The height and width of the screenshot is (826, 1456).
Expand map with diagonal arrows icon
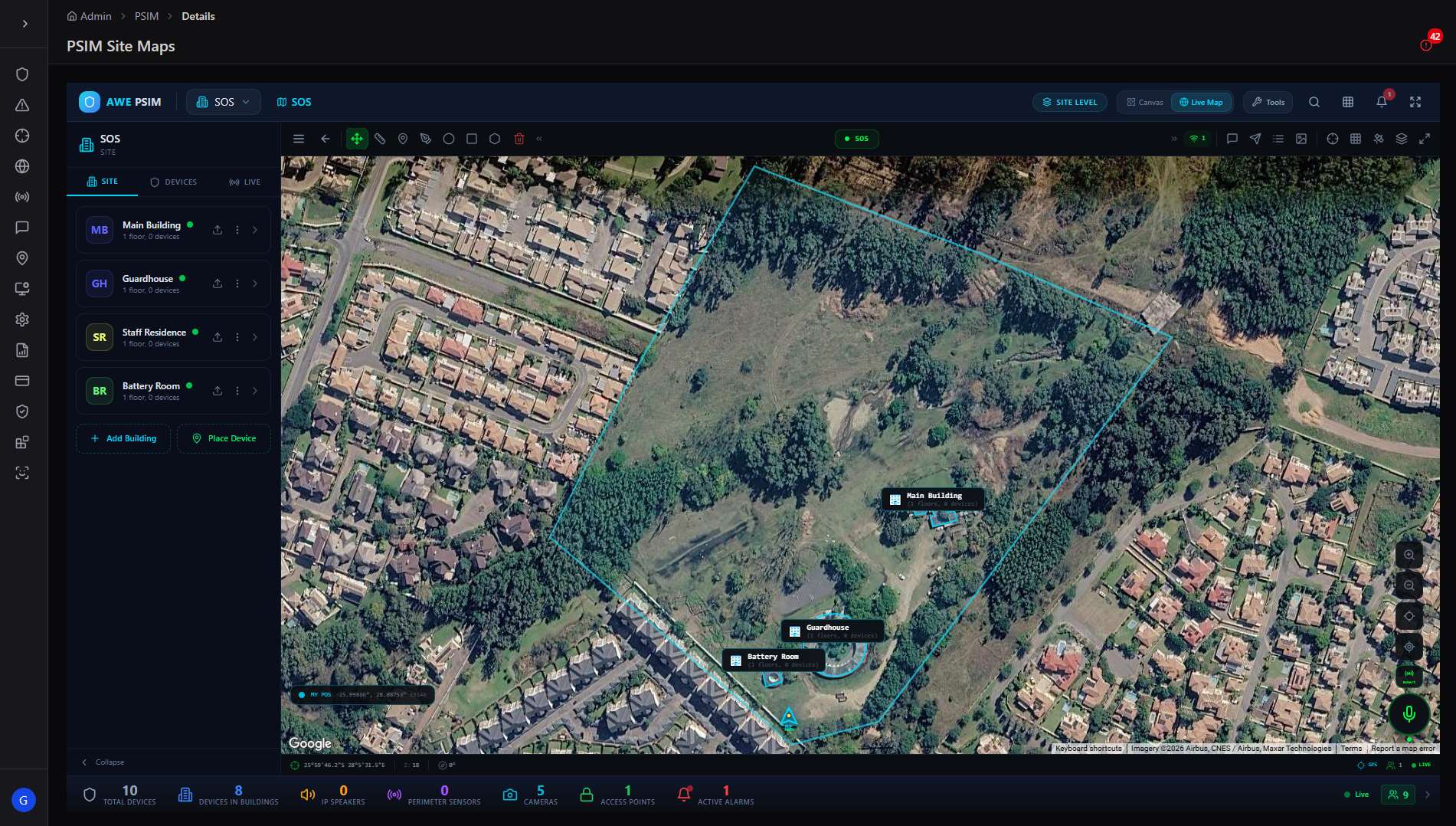(x=1425, y=139)
